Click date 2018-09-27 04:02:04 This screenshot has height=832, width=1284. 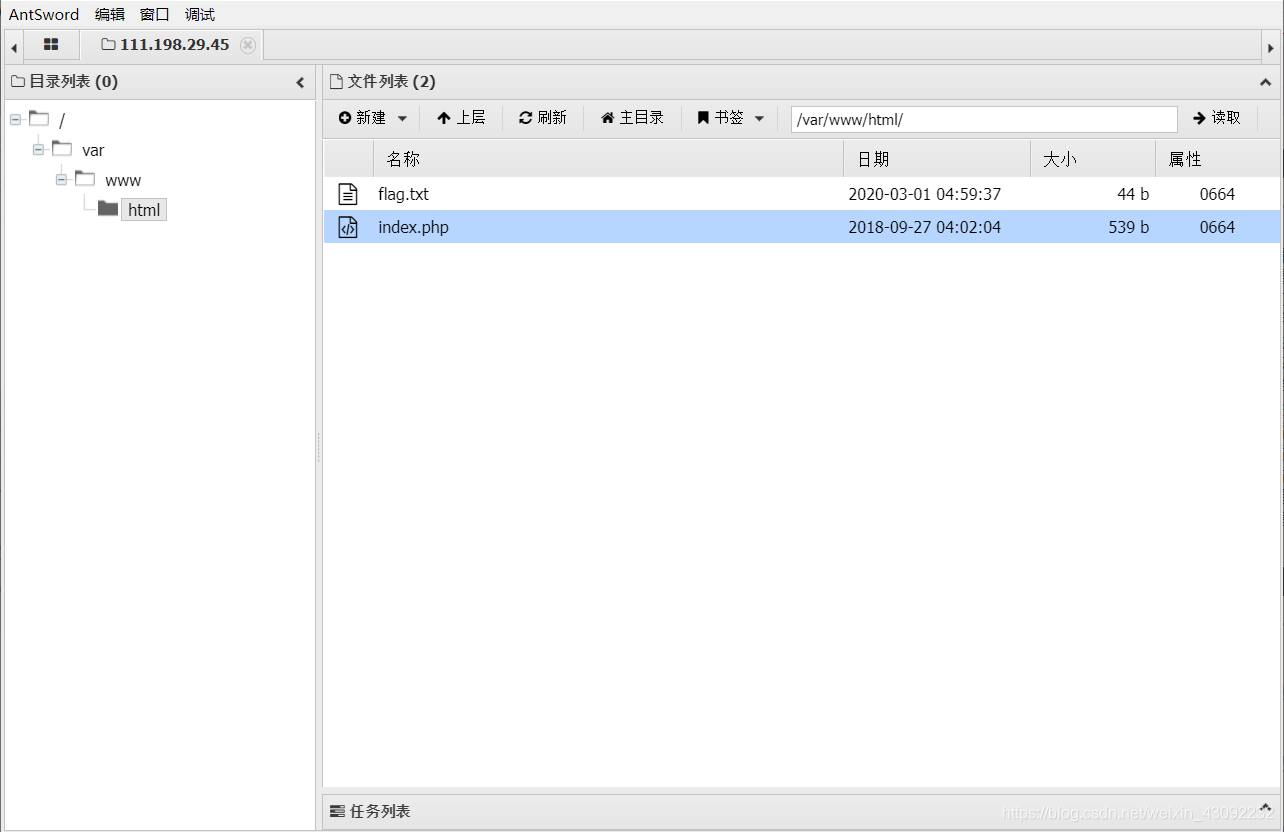[925, 227]
